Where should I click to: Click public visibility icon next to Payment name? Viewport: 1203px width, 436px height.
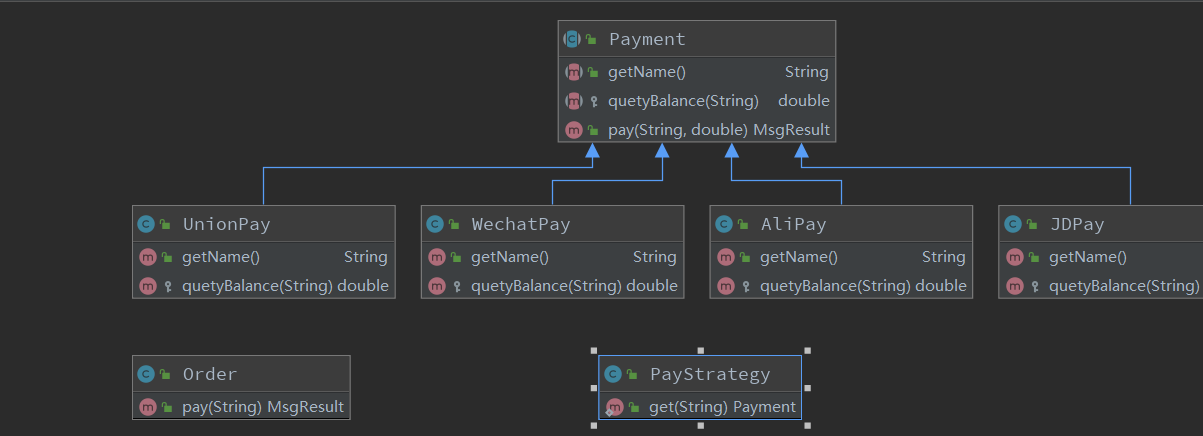[591, 39]
